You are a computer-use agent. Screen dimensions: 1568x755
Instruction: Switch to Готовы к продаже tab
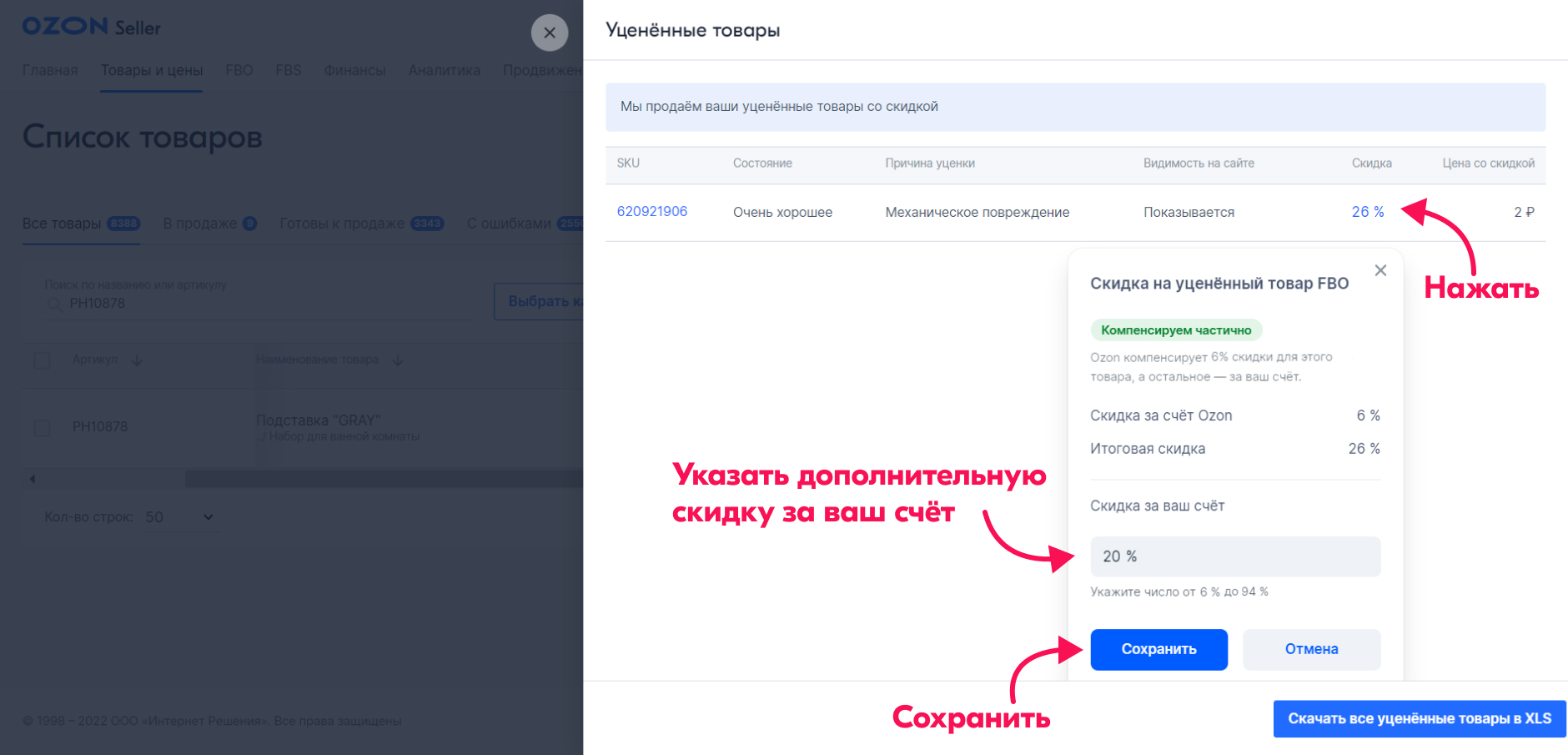(361, 224)
